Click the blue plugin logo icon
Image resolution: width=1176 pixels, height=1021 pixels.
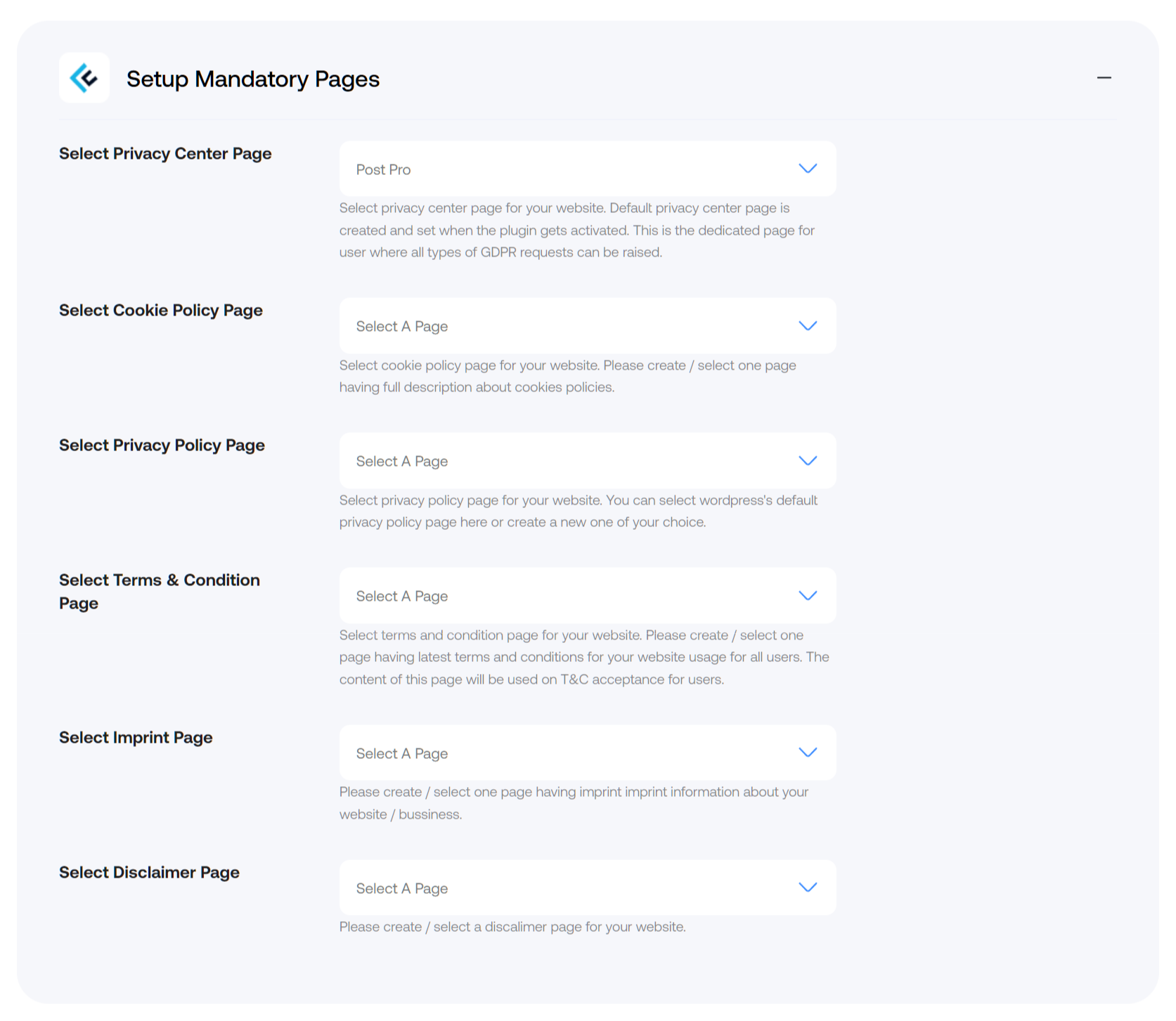pyautogui.click(x=84, y=78)
